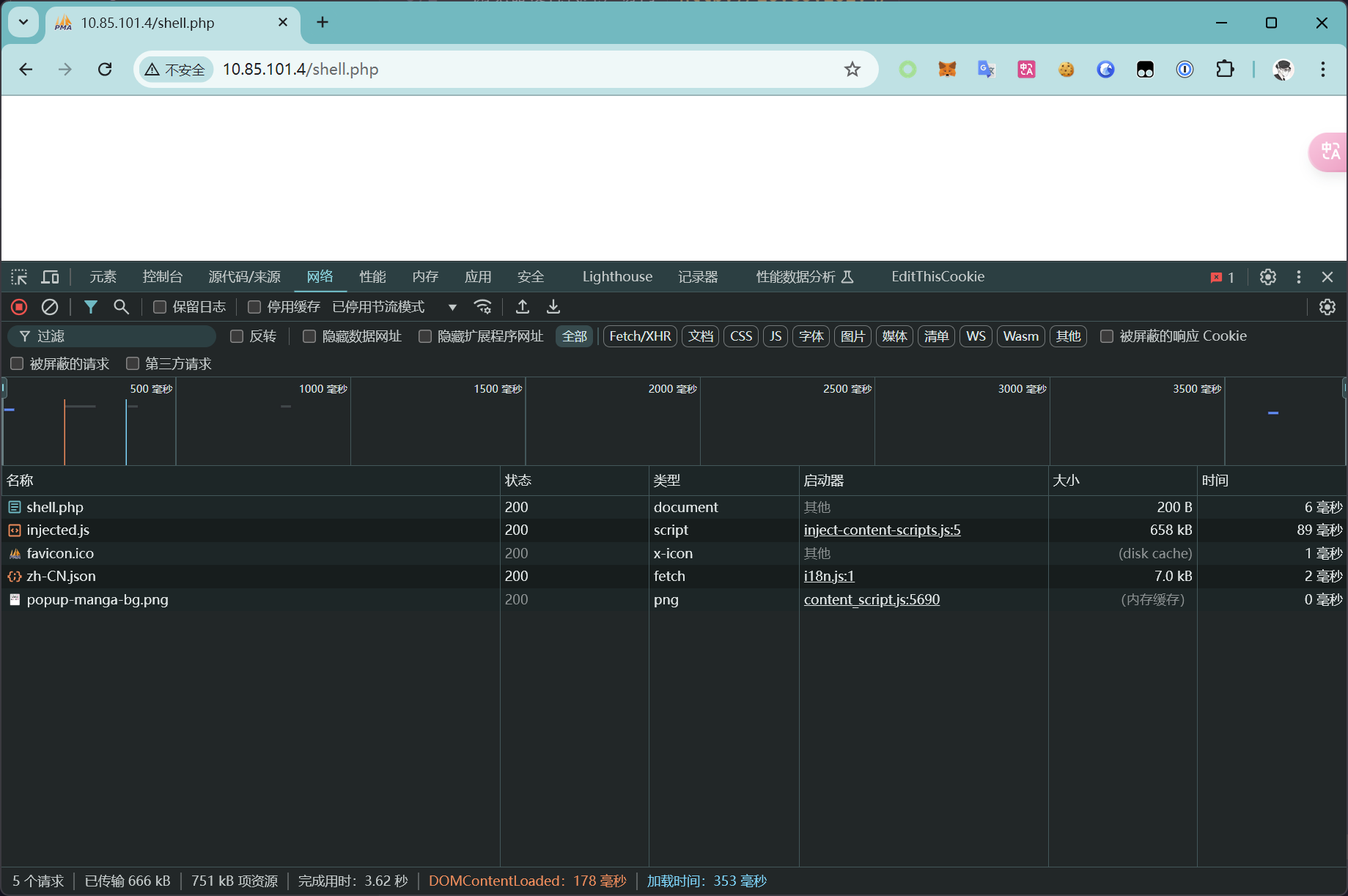Open network panel settings gear
1348x896 pixels.
[1327, 307]
